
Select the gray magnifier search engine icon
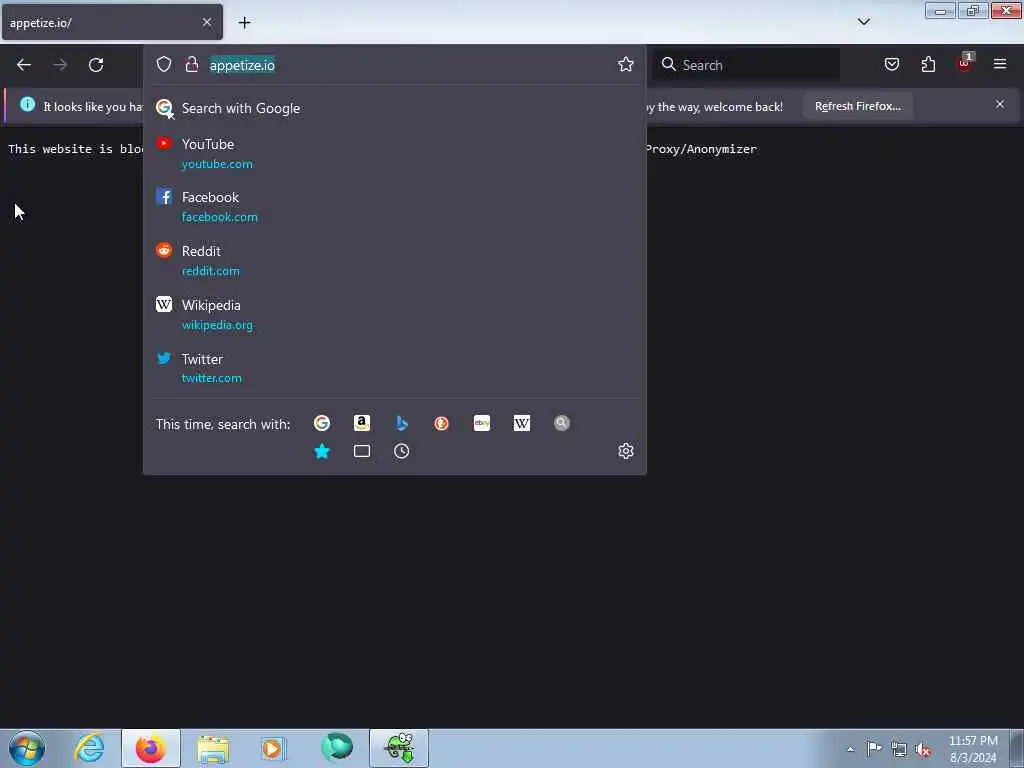pos(562,423)
